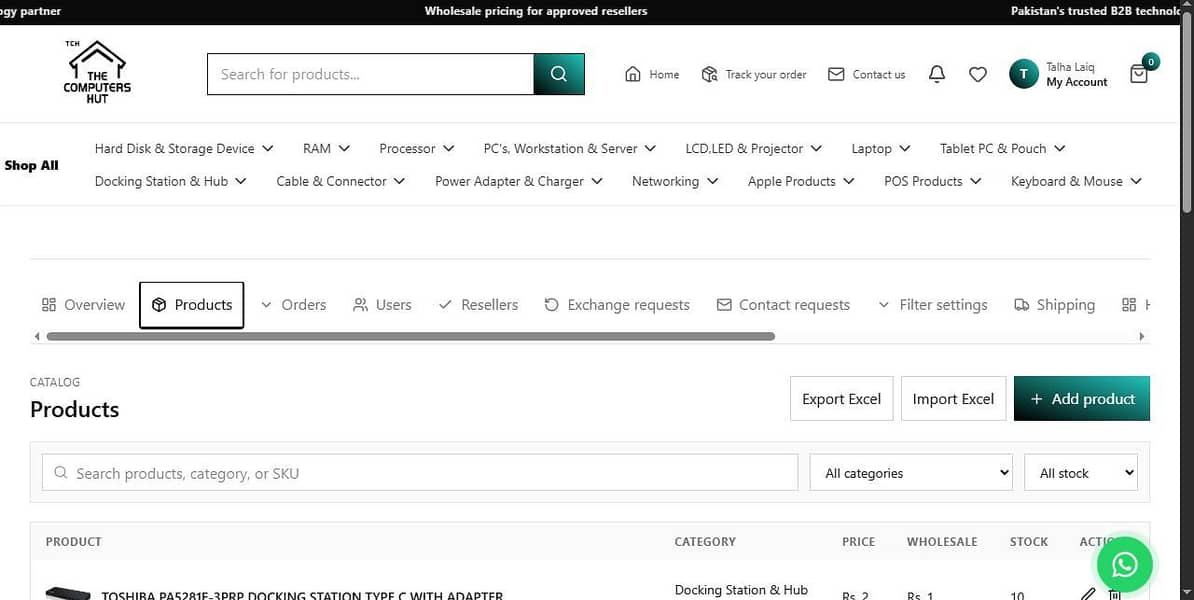
Task: Expand Cable & Connector menu
Action: tap(340, 181)
